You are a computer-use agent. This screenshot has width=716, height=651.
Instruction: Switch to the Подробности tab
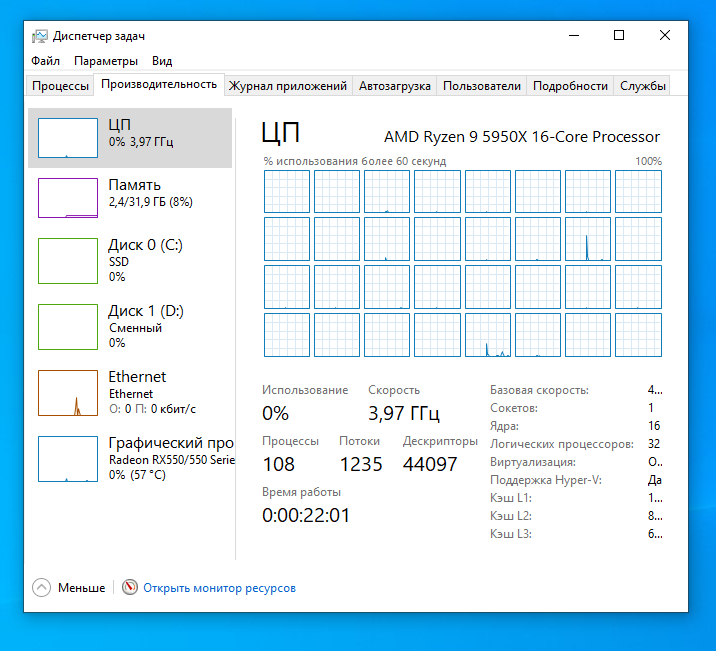click(570, 86)
